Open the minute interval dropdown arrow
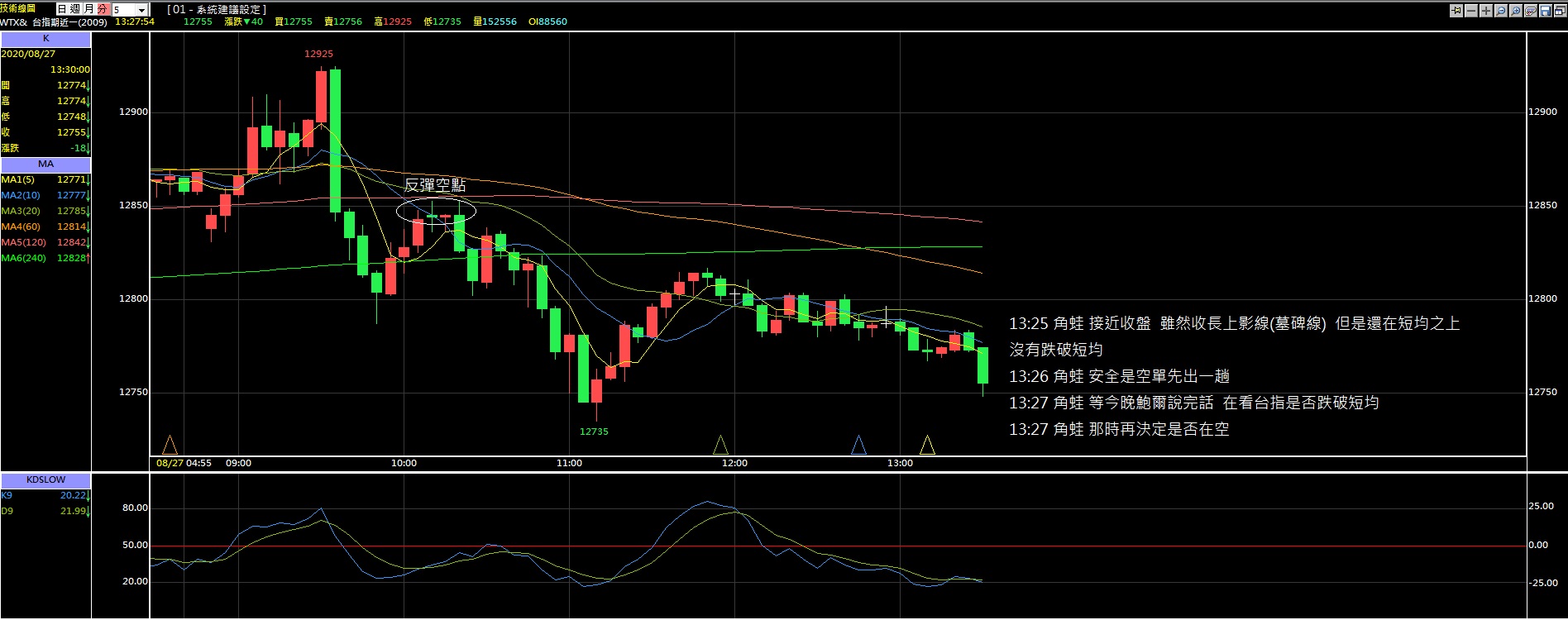The image size is (1568, 620). [142, 10]
